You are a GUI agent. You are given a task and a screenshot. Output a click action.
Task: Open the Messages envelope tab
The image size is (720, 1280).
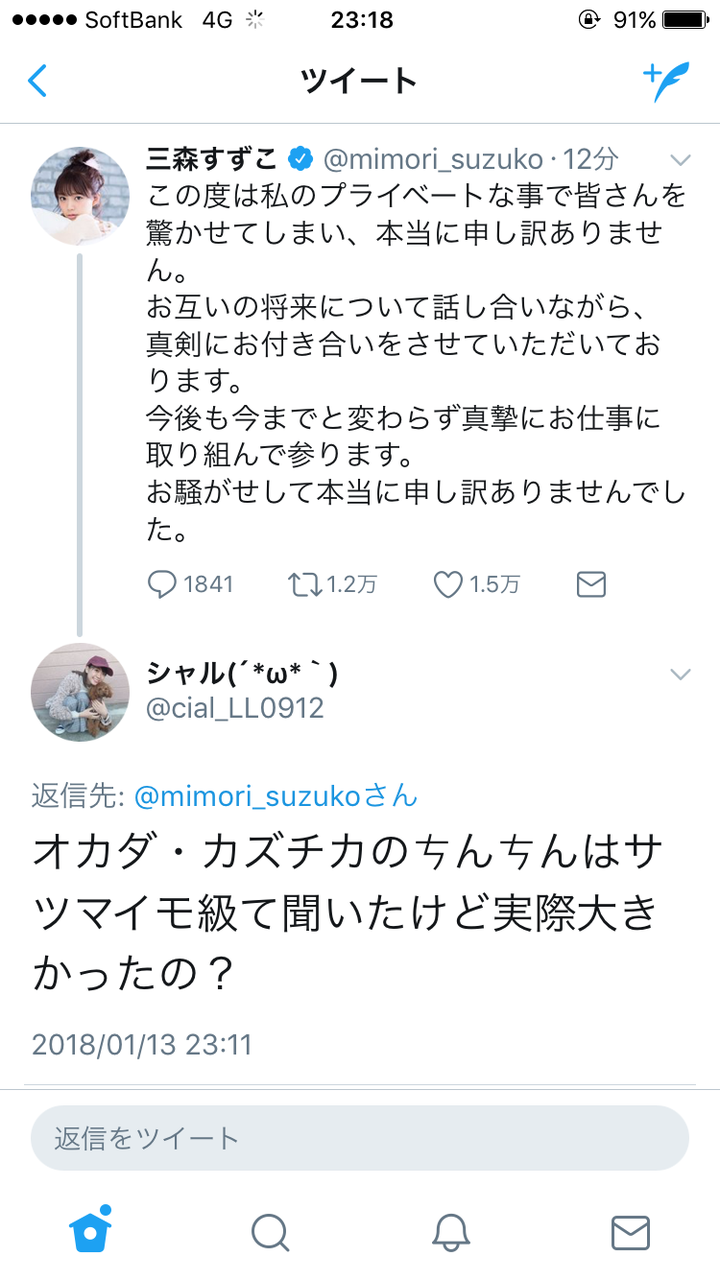(630, 1232)
